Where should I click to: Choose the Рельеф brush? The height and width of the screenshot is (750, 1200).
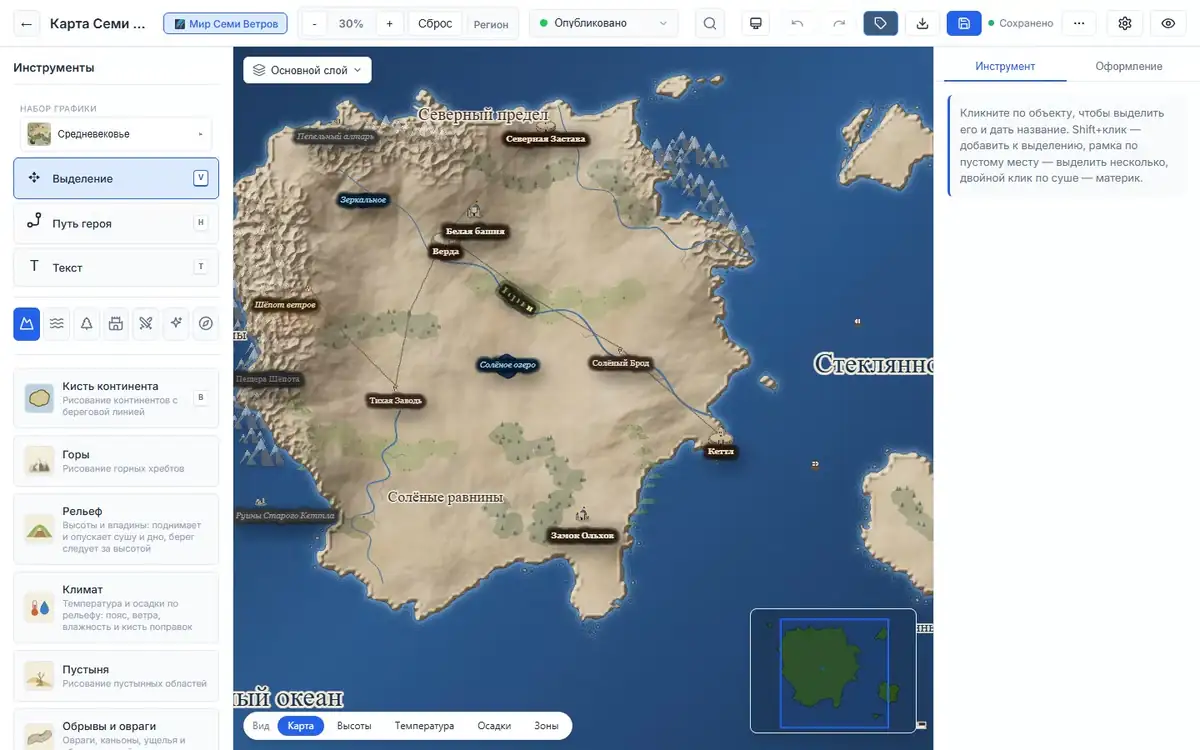tap(116, 529)
